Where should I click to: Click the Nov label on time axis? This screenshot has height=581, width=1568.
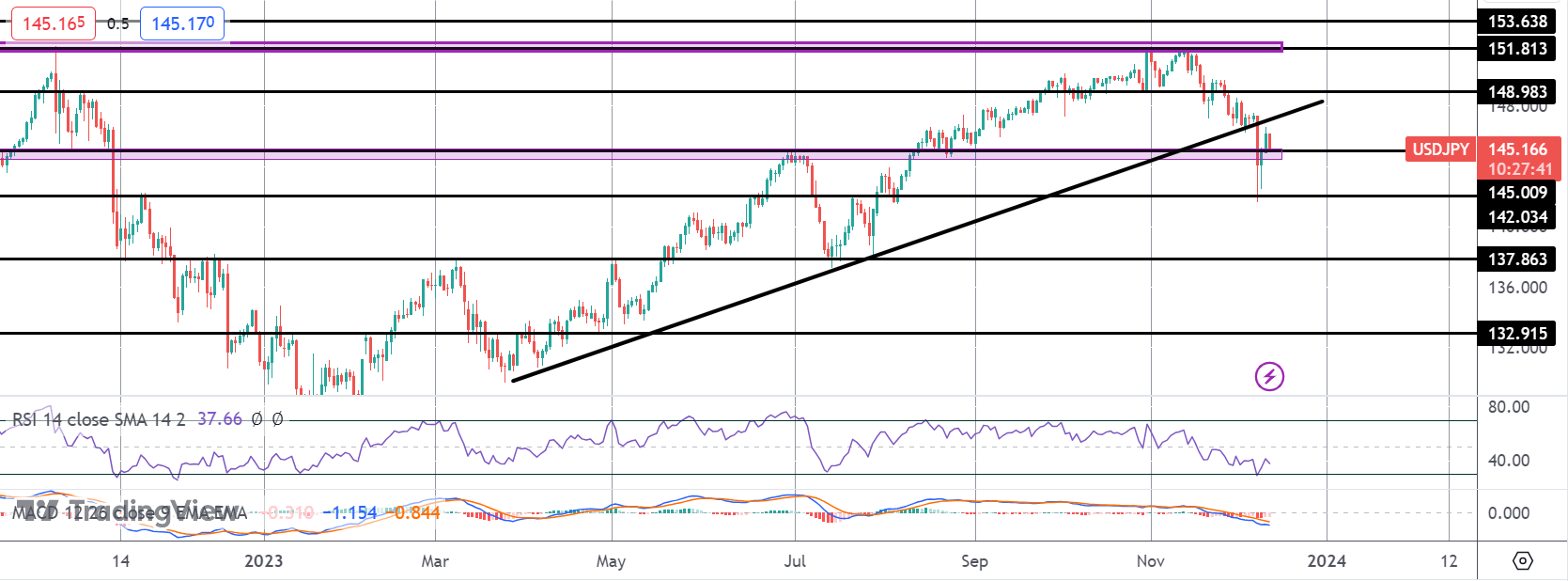coord(1151,561)
